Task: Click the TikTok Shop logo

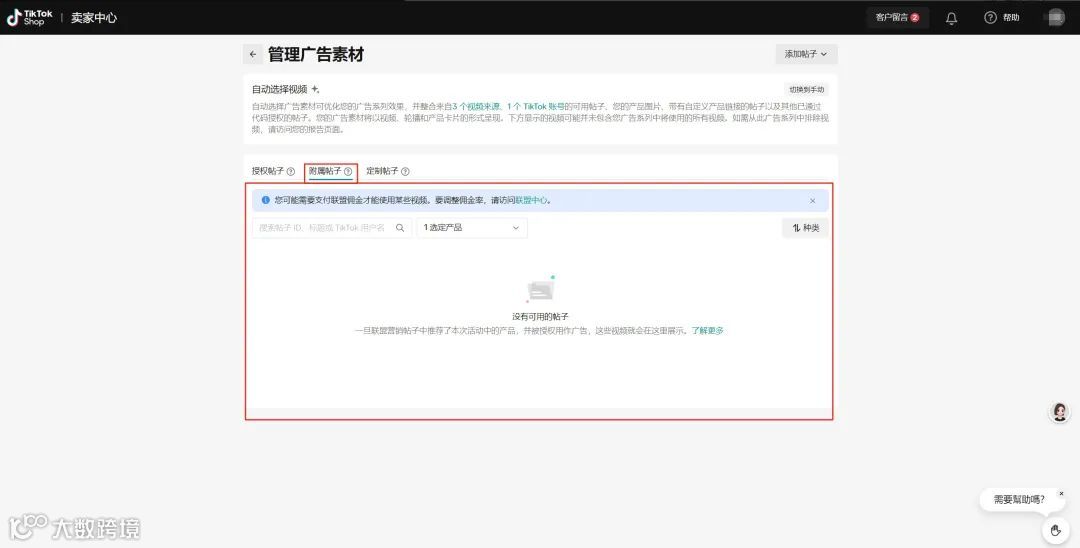Action: 30,18
